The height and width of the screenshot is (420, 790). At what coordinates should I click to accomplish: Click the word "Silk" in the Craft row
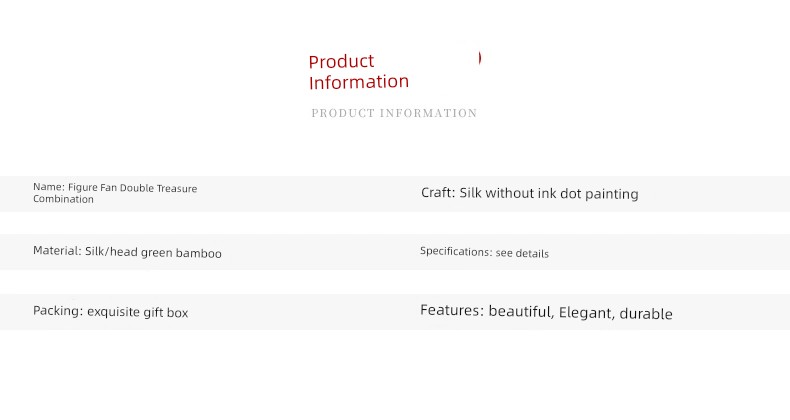pos(471,193)
